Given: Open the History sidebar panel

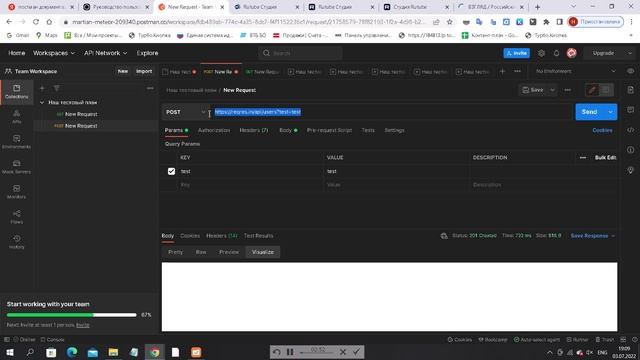Looking at the screenshot, I should 17,242.
